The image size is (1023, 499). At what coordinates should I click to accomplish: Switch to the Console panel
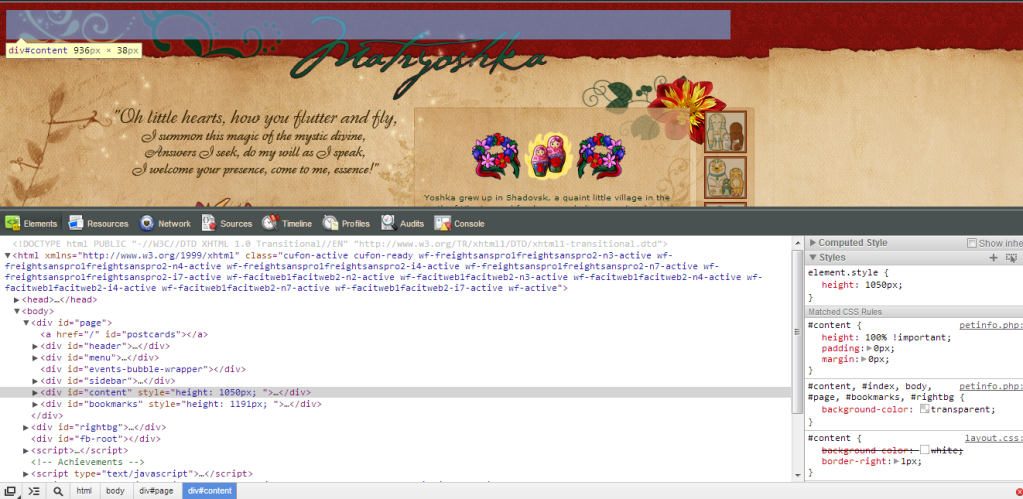460,224
